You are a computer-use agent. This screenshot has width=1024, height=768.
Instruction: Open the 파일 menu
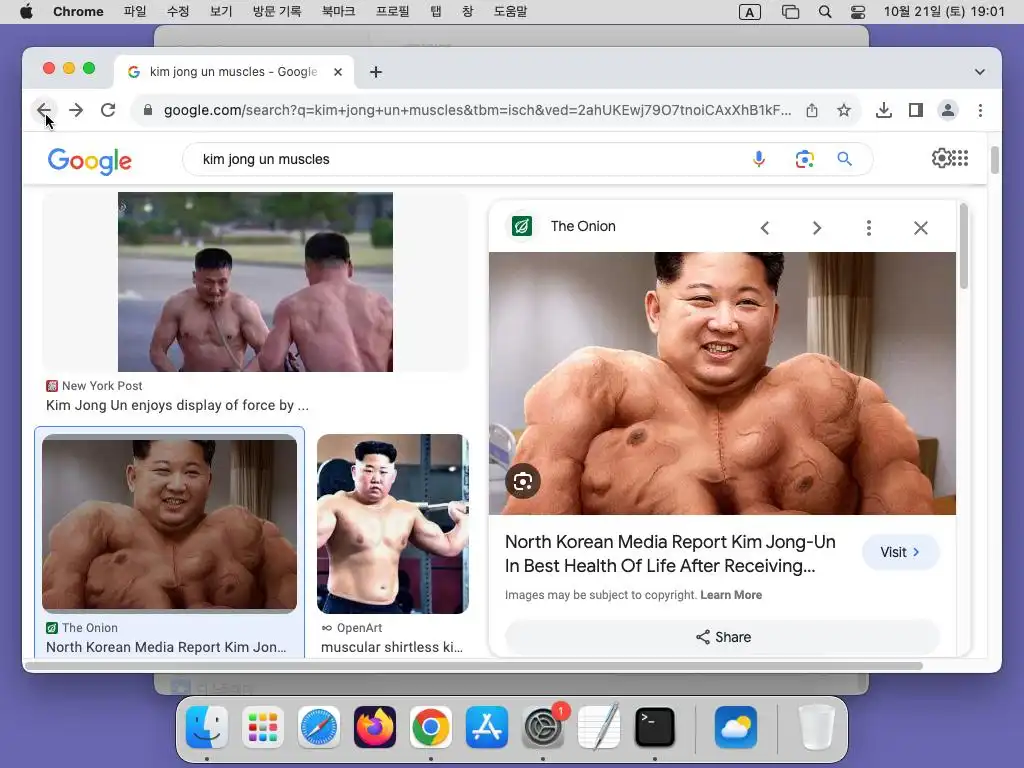[135, 11]
